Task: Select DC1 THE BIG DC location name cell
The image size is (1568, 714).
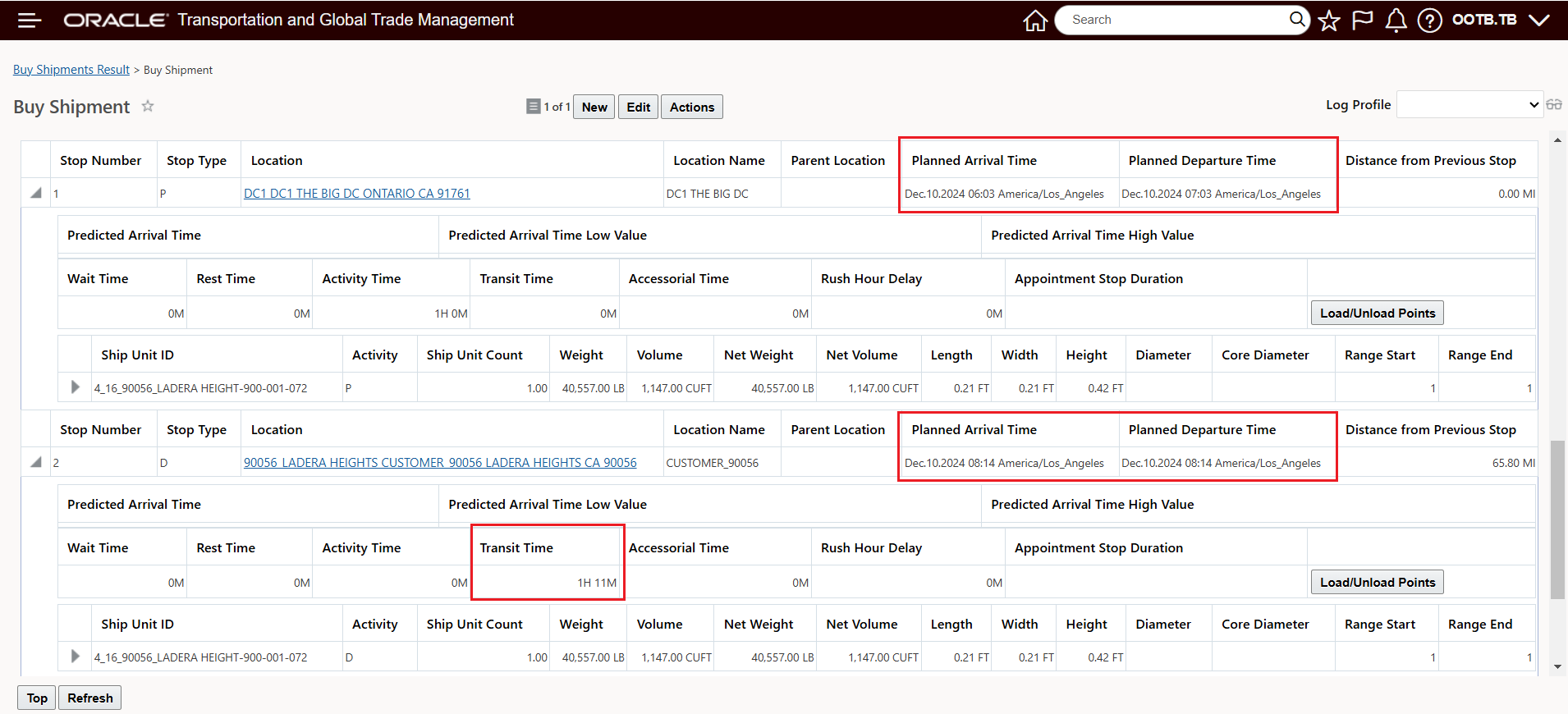Action: [x=708, y=194]
